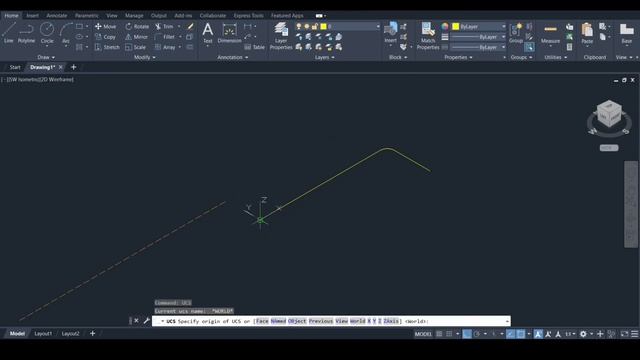Toggle object snap tracking in status bar
The image size is (640, 360).
[x=511, y=334]
